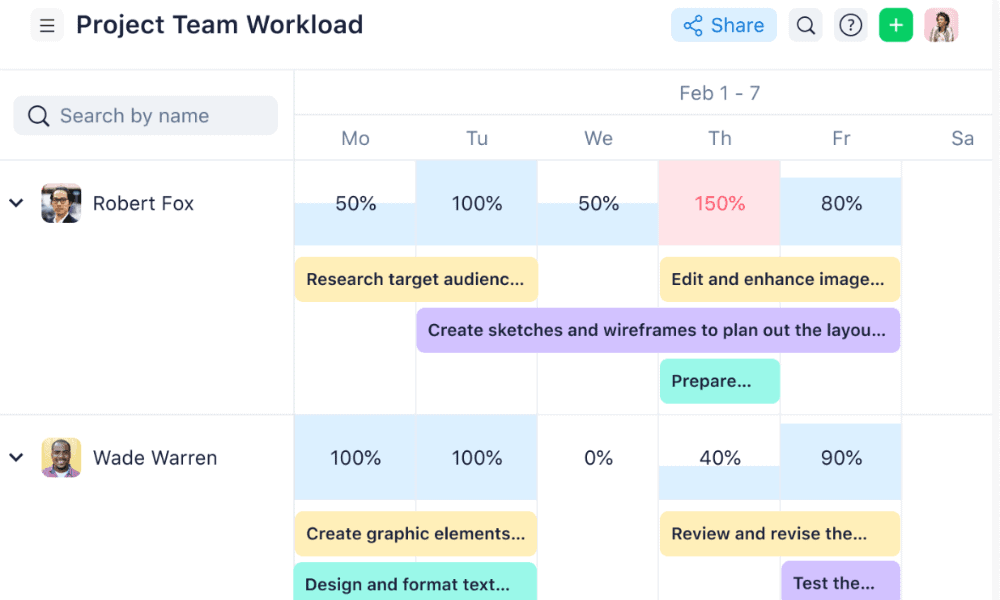Click the magnifier search icon in header
Screen dimensions: 1000x600
[805, 25]
